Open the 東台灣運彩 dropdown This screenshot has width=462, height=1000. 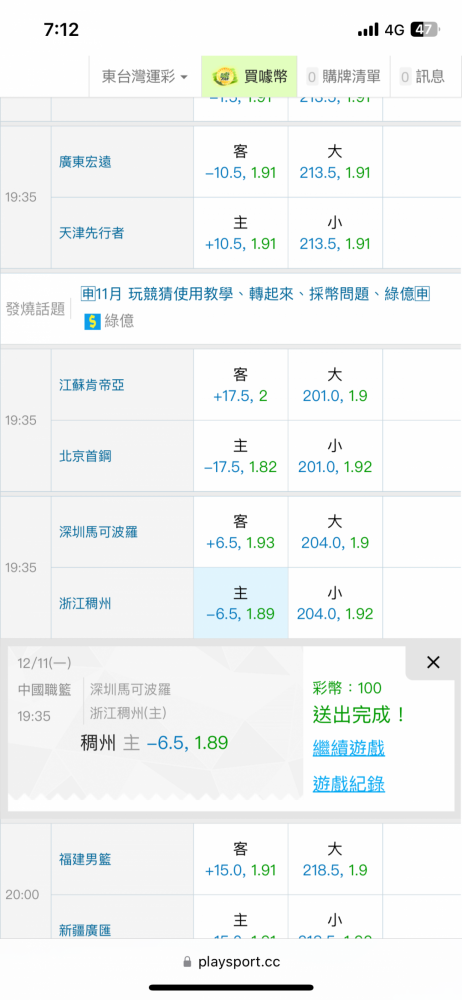(145, 77)
